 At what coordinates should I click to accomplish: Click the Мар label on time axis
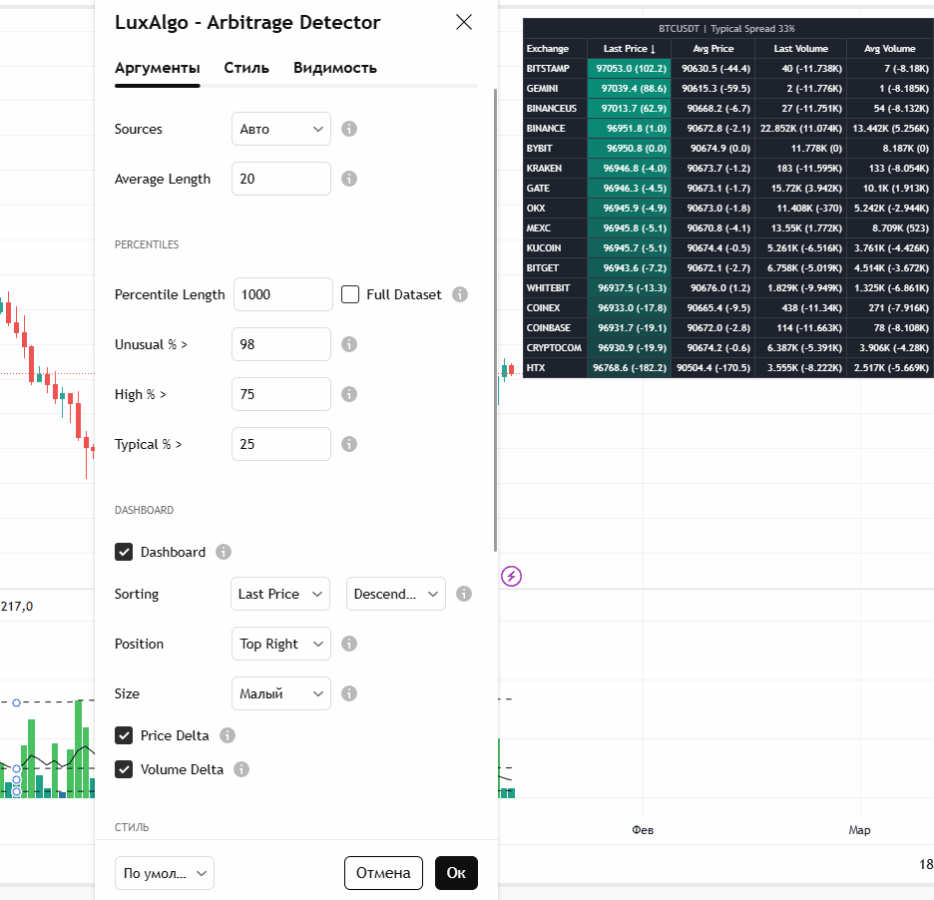[x=860, y=830]
